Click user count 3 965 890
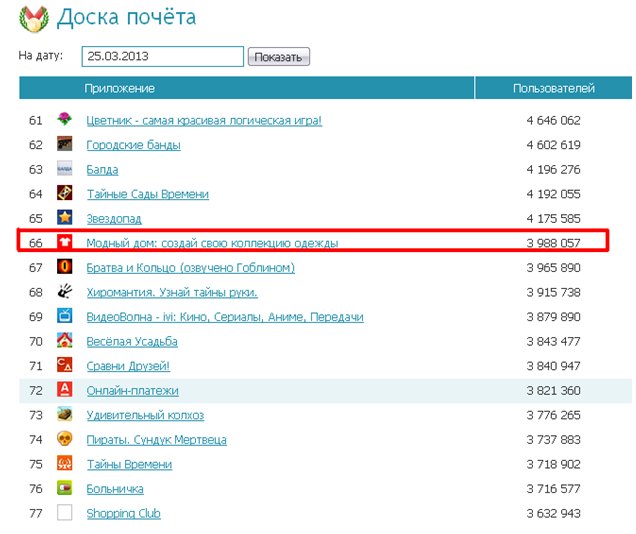Viewport: 636px width, 534px height. 553,268
